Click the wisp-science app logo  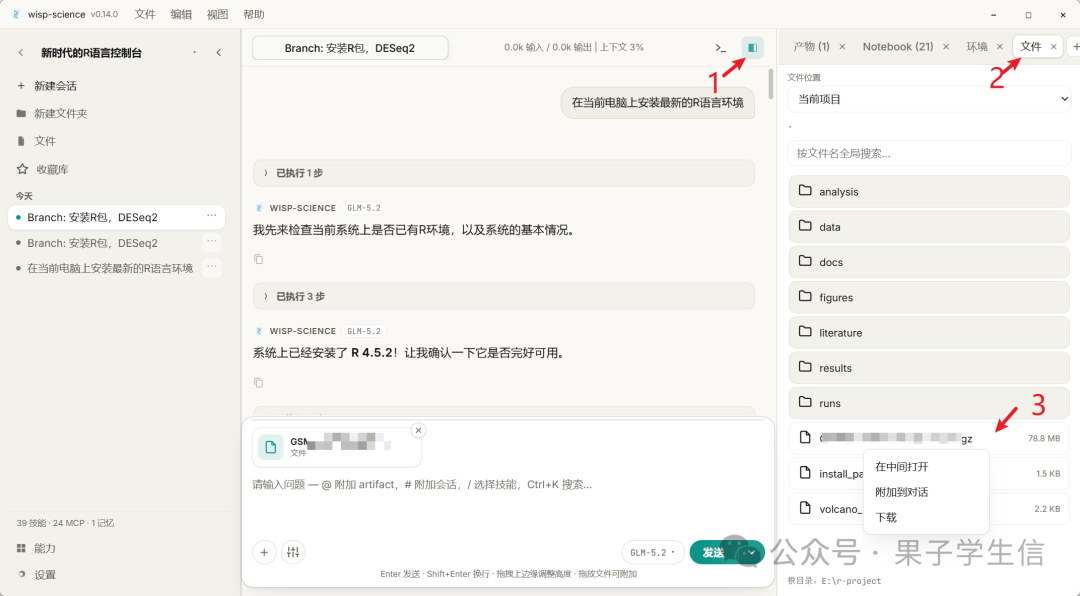point(16,14)
